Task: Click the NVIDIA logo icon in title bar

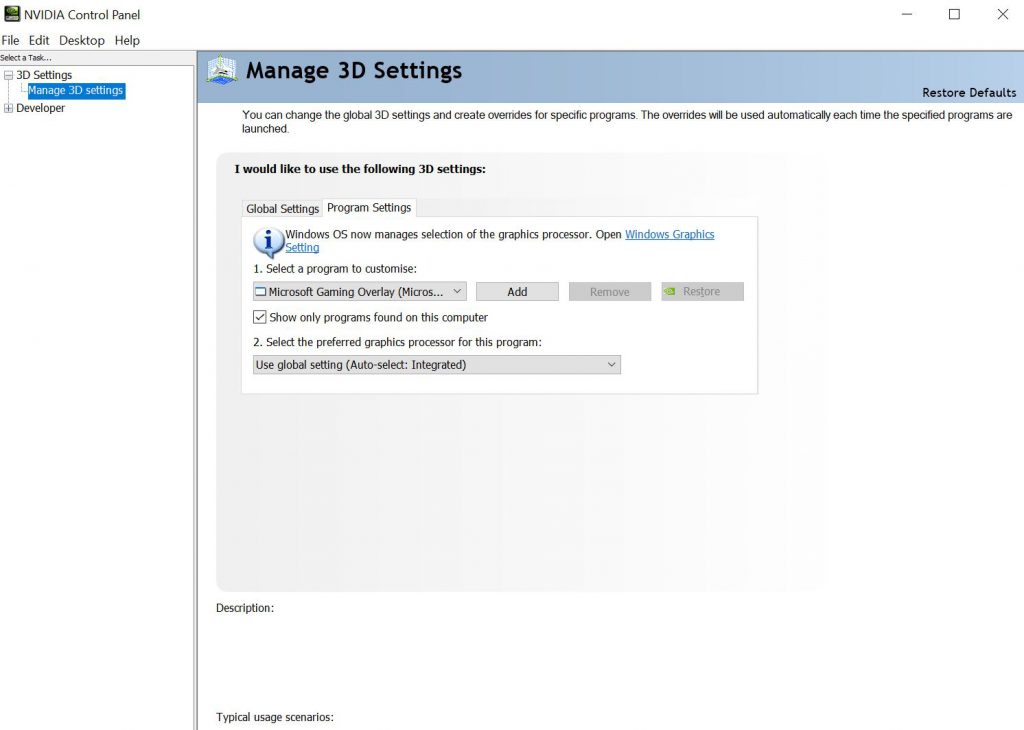Action: tap(11, 14)
